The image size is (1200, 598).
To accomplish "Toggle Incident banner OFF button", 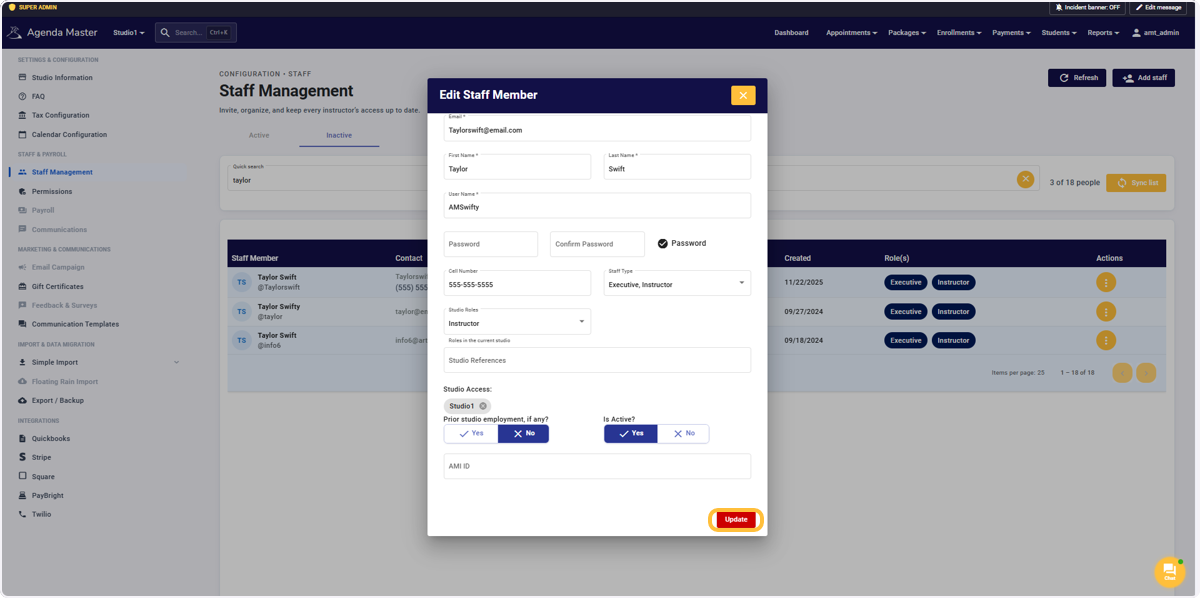I will 1087,7.
